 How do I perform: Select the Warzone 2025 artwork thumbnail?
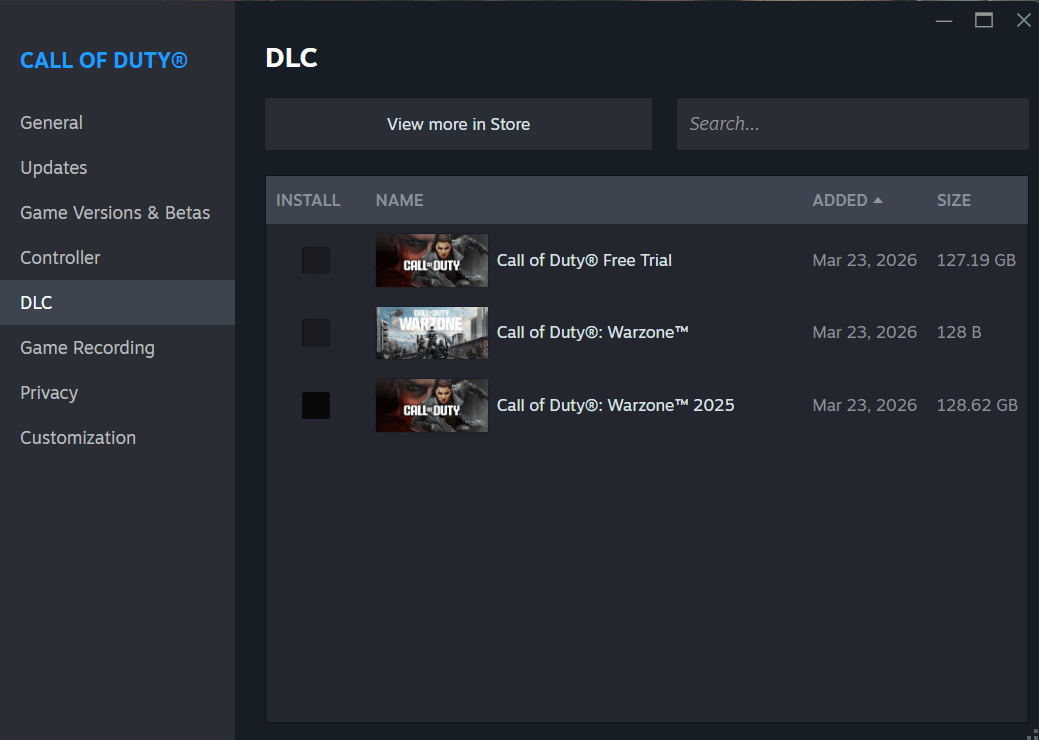coord(431,405)
